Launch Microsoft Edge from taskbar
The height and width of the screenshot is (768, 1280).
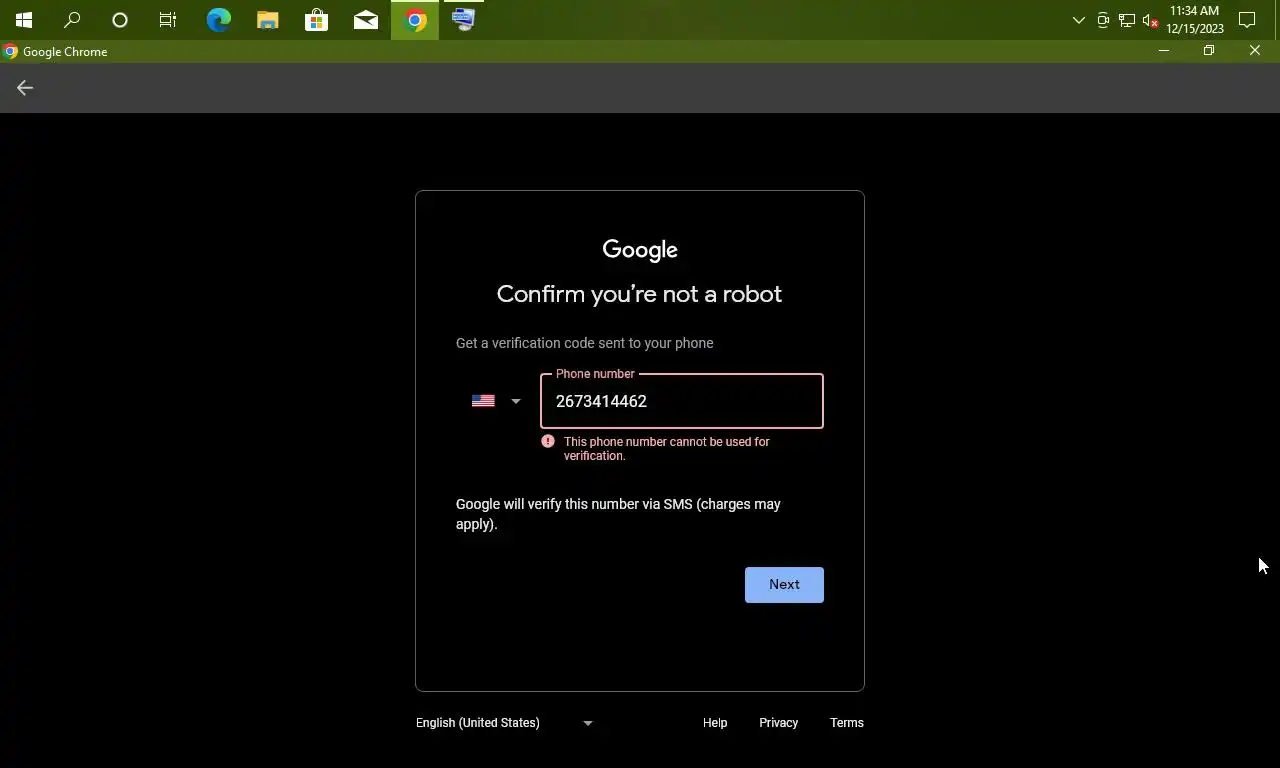click(219, 20)
